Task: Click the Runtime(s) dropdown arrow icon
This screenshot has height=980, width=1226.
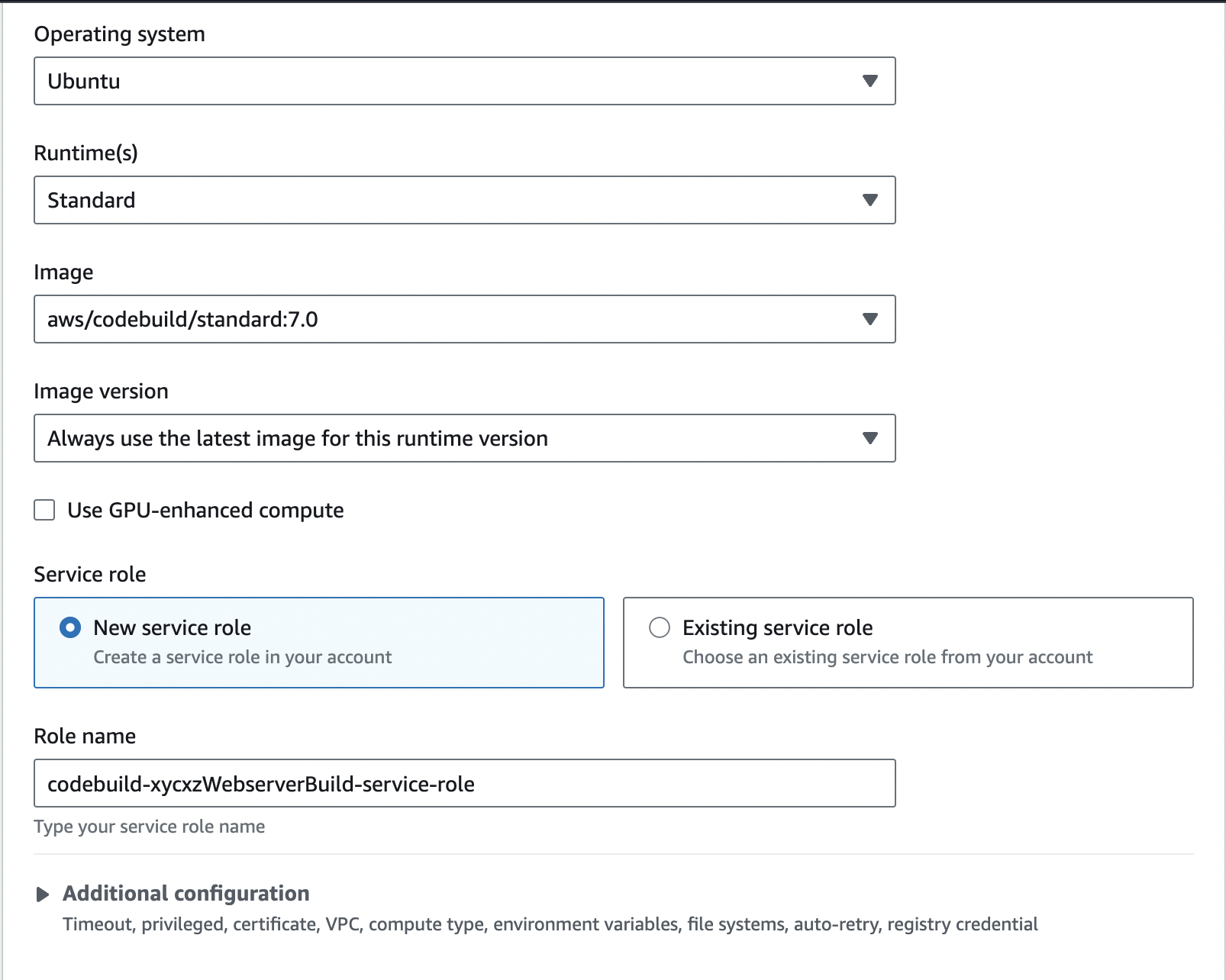Action: (869, 200)
